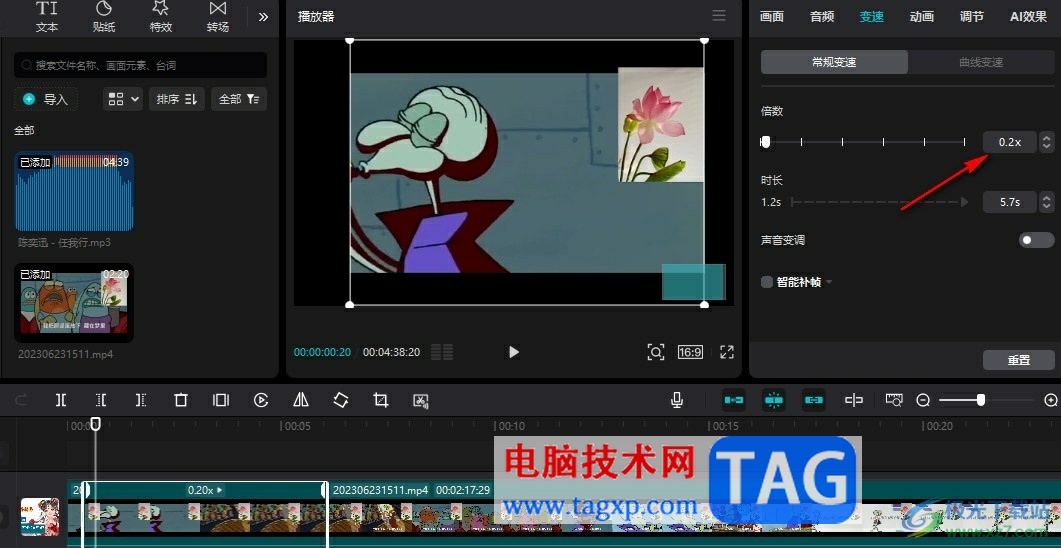
Task: Open the Transitions (转场) panel
Action: point(218,17)
